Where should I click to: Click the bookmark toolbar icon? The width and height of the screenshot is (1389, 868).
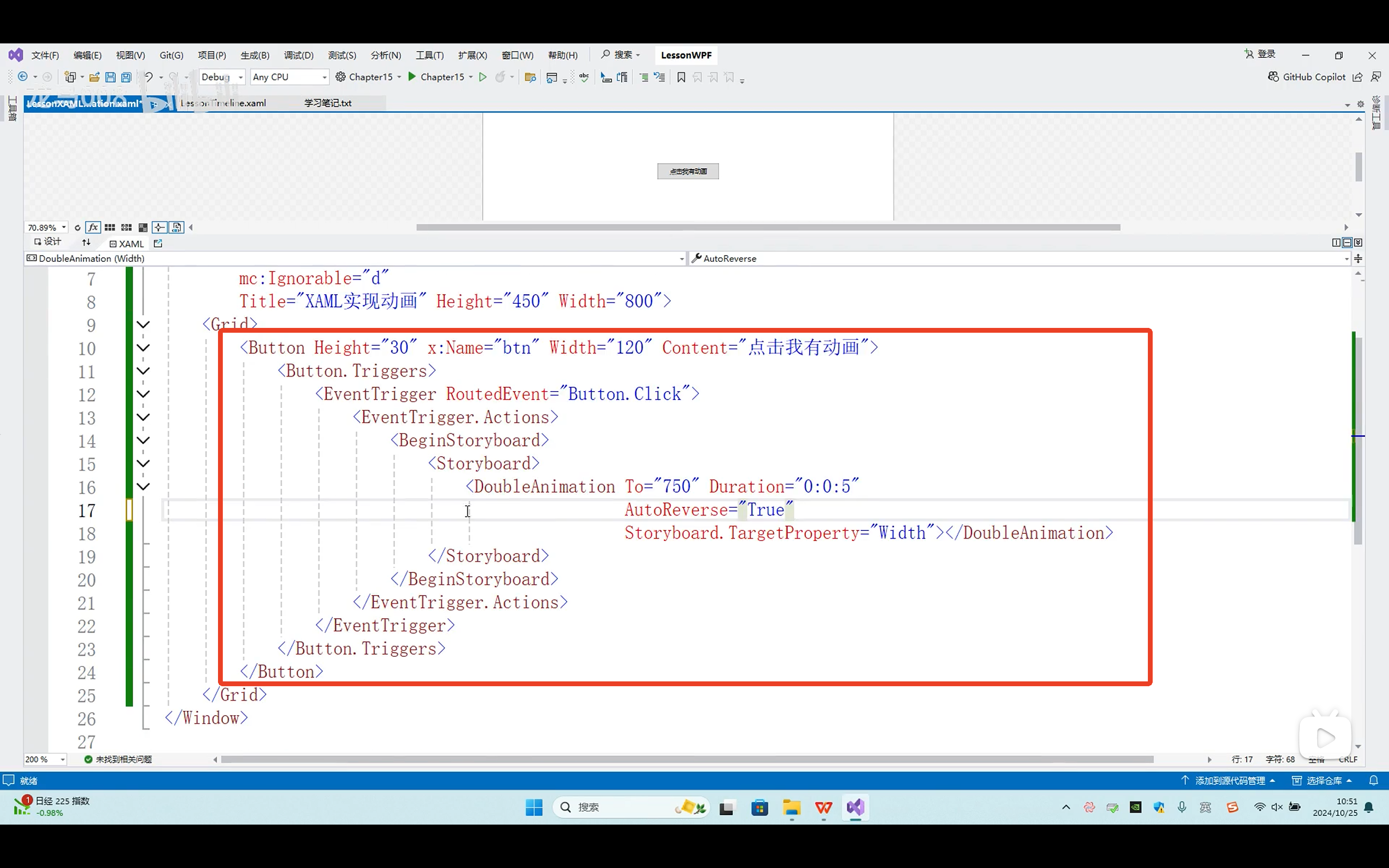[681, 77]
